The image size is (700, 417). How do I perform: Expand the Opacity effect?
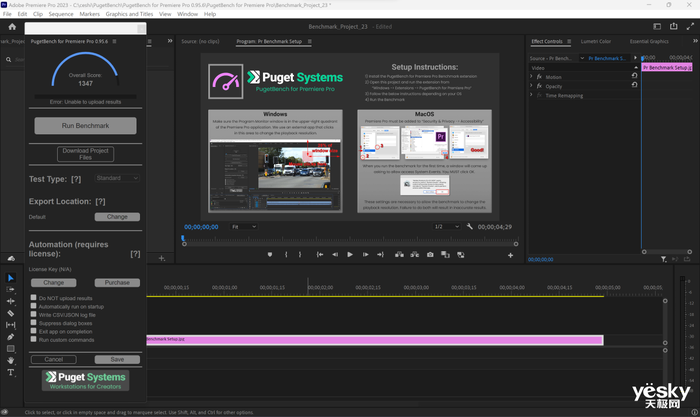coord(531,86)
